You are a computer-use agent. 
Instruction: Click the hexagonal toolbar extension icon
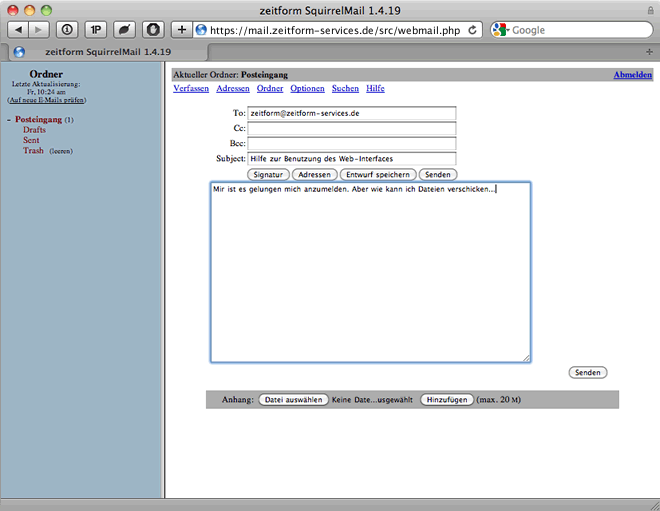click(x=153, y=30)
